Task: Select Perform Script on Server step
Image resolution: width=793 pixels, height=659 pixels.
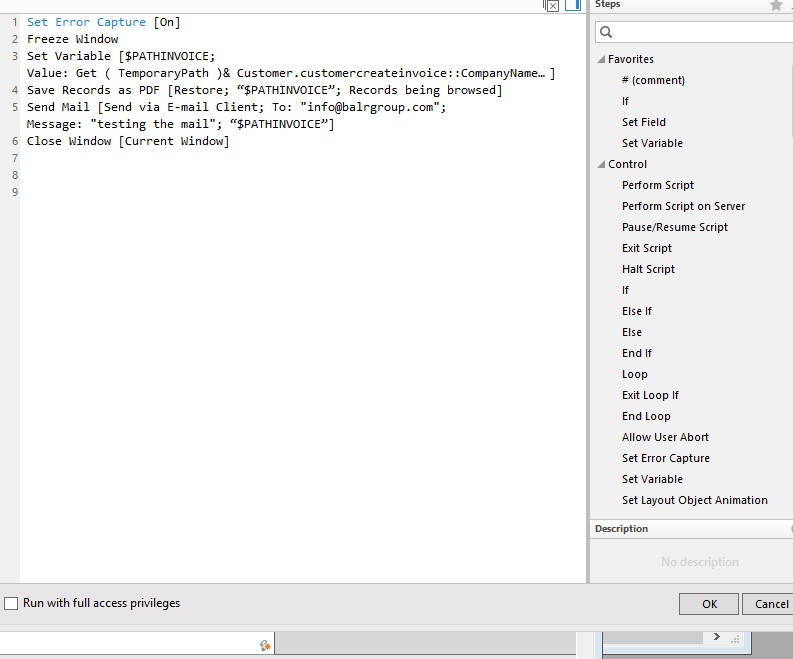Action: tap(683, 206)
